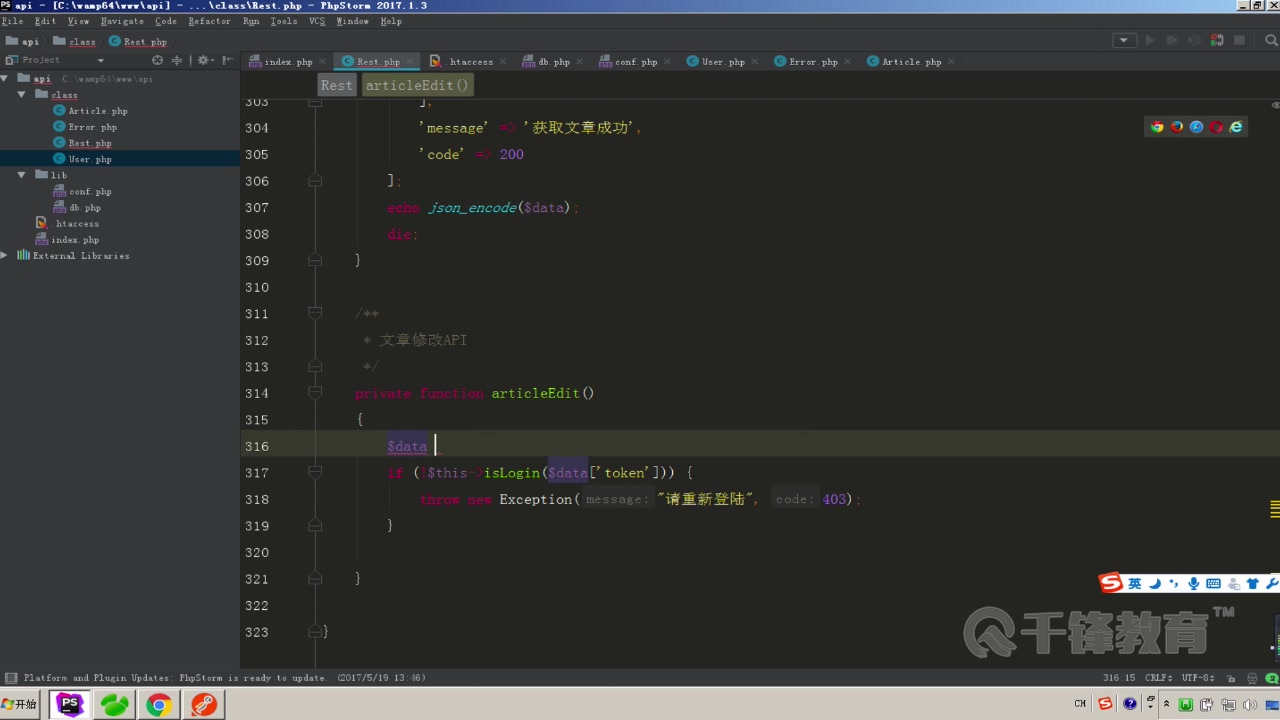This screenshot has height=720, width=1280.
Task: Click UTF-8 encoding in status bar
Action: pyautogui.click(x=1198, y=678)
